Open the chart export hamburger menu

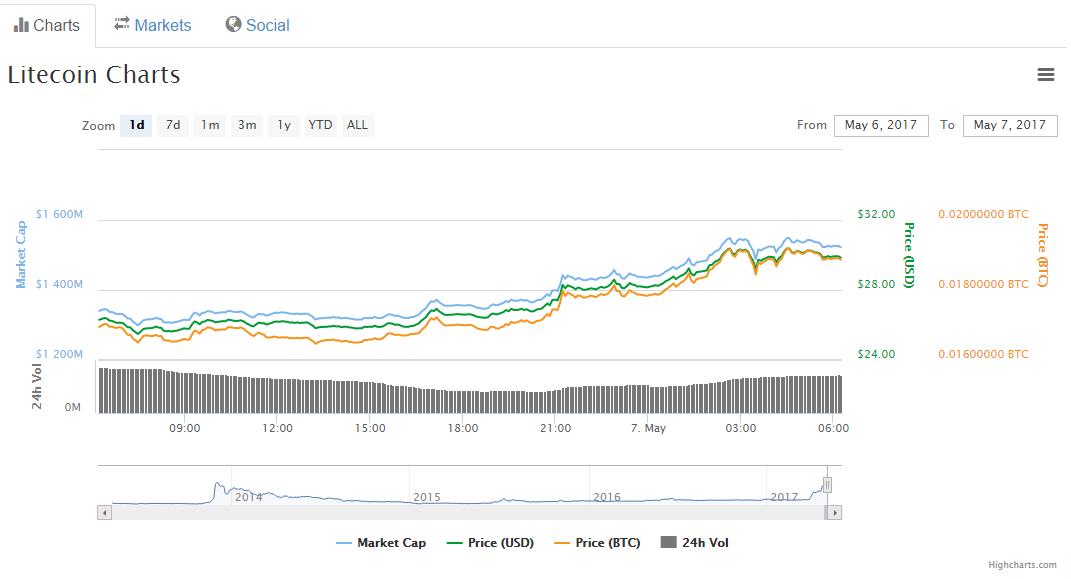[x=1046, y=74]
